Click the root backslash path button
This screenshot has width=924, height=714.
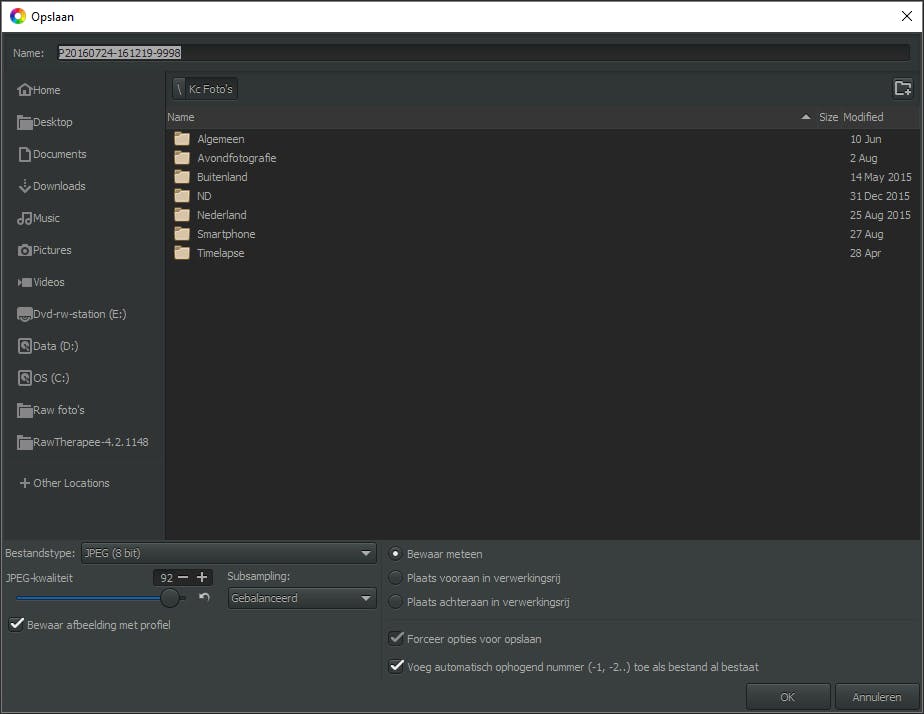(179, 89)
